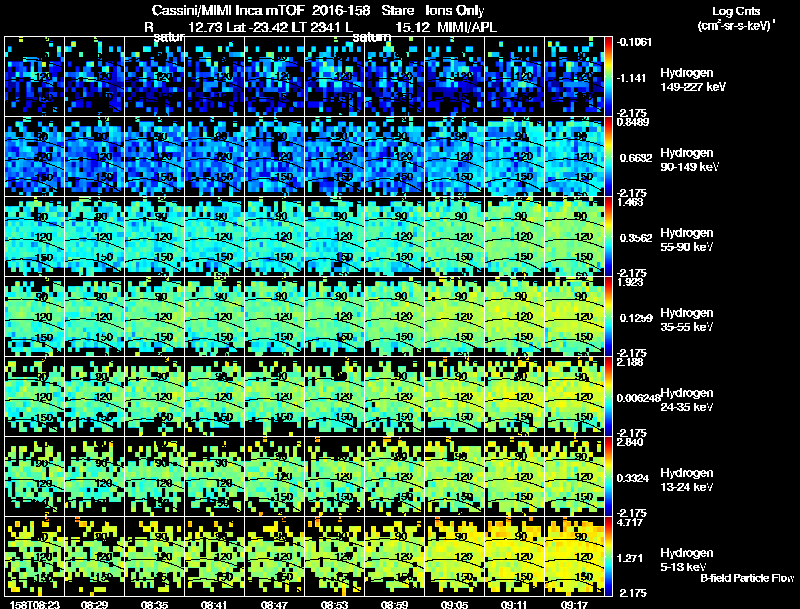Click the '08:41' time label
This screenshot has width=800, height=609.
(214, 604)
